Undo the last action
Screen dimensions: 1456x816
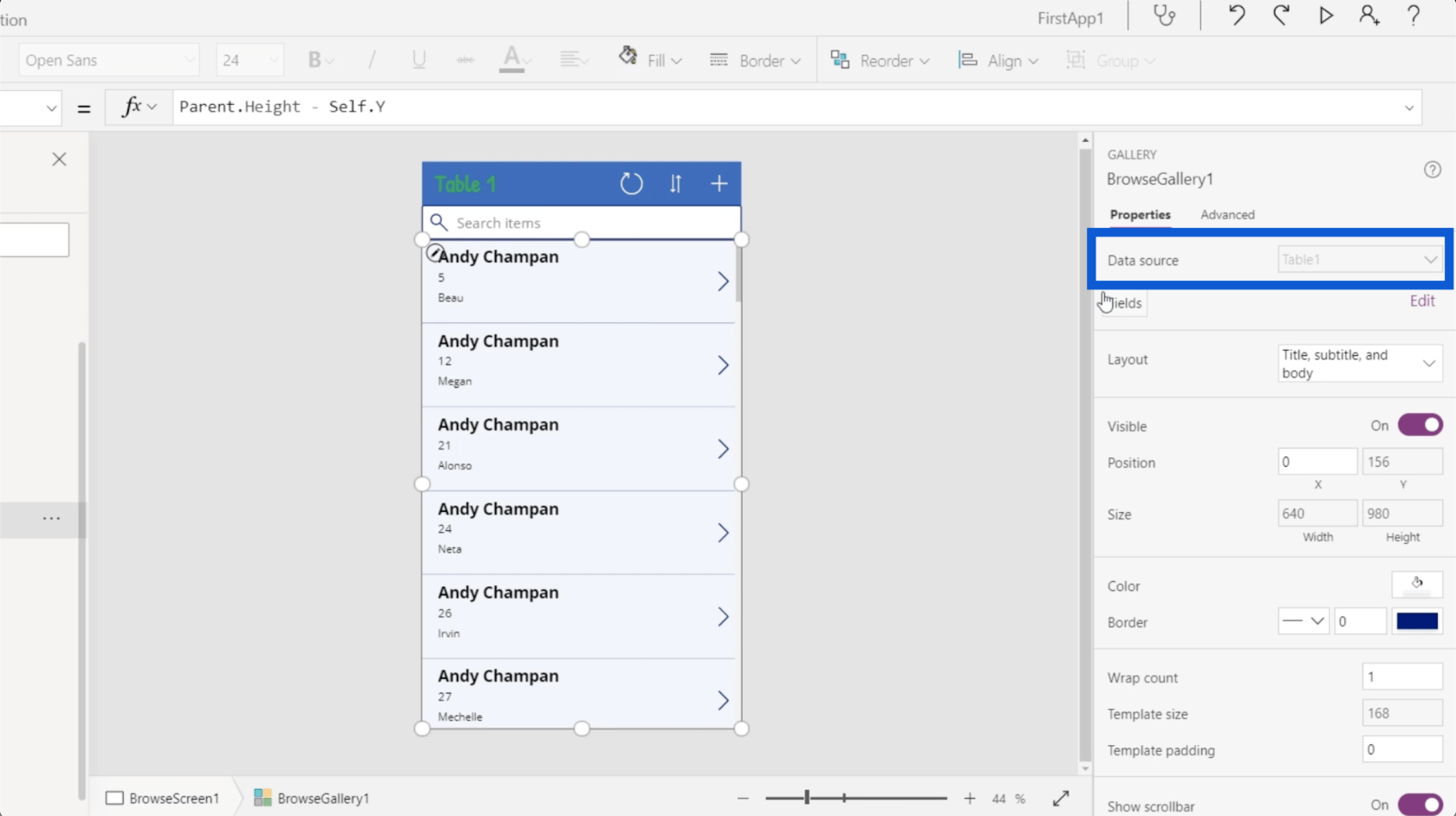(1237, 16)
